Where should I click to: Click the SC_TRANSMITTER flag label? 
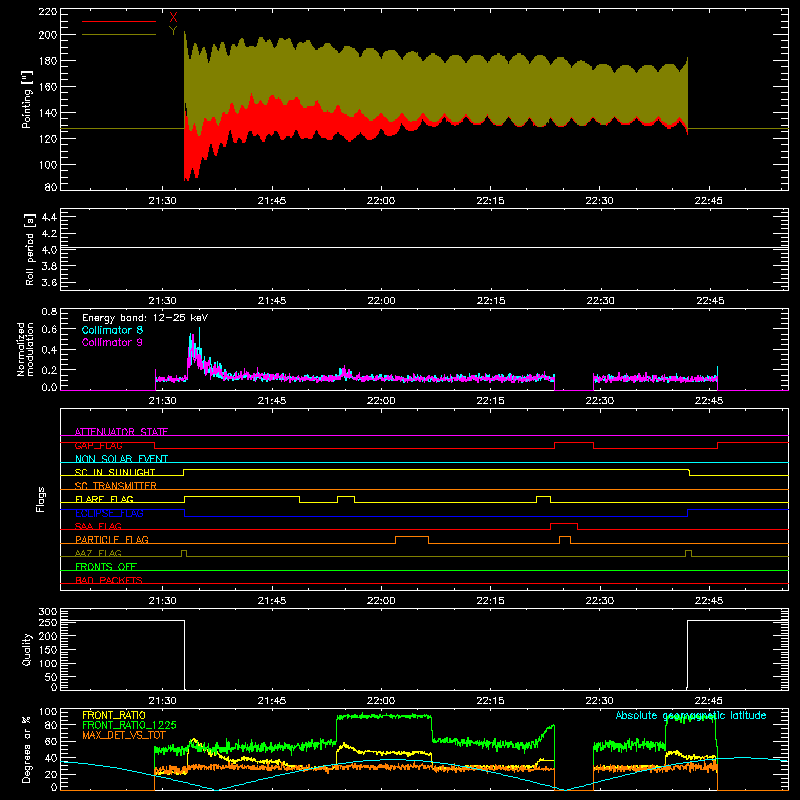116,486
